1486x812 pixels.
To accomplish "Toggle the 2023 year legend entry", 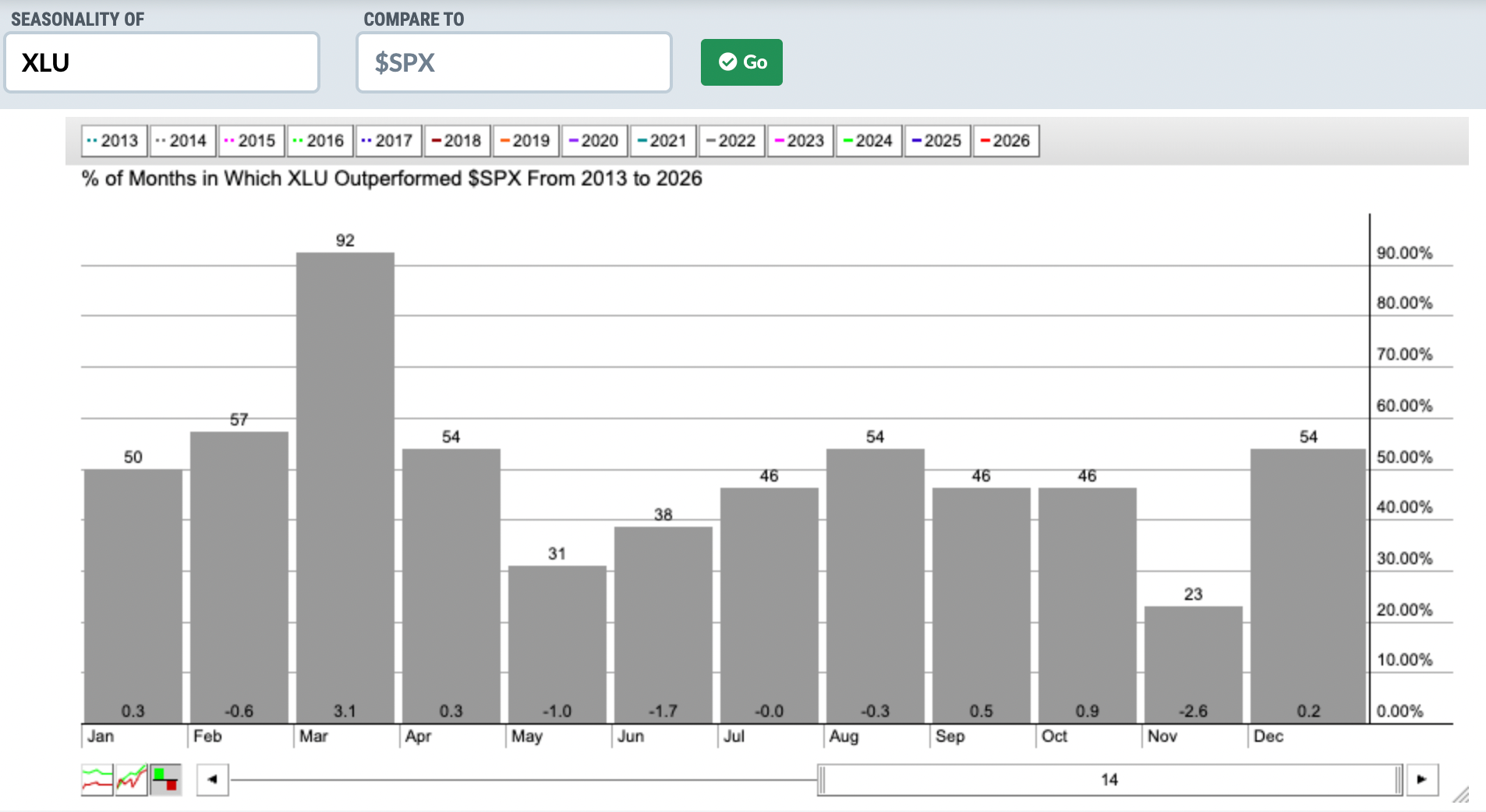I will [x=801, y=141].
